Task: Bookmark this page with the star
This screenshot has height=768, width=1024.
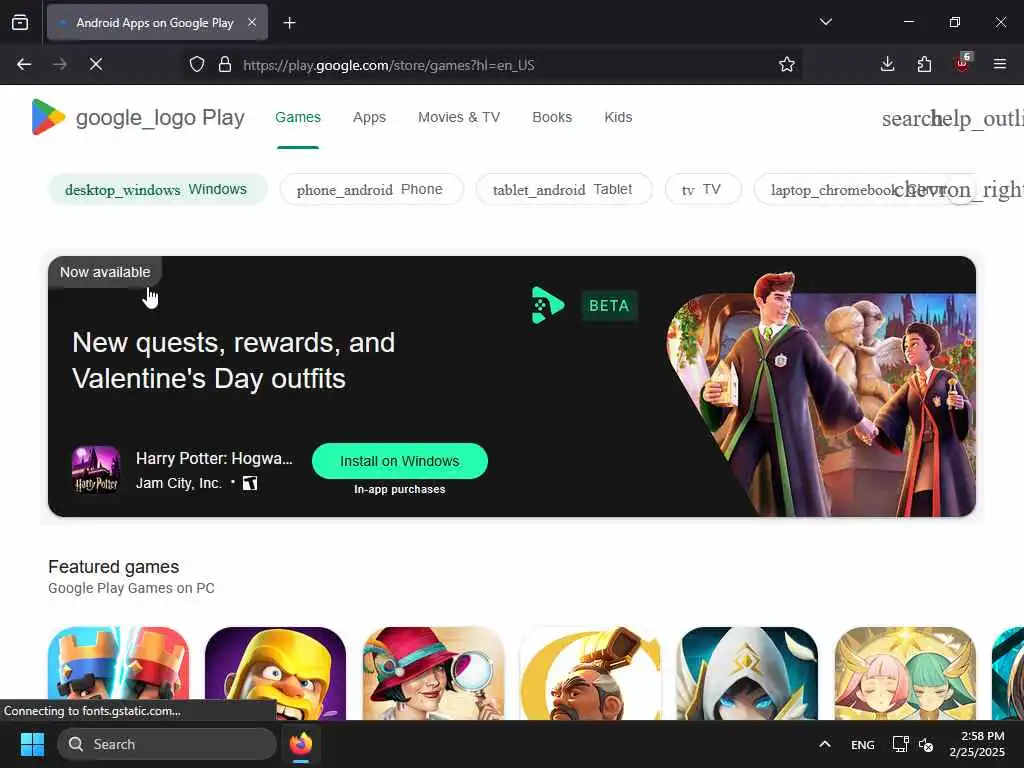Action: coord(786,64)
